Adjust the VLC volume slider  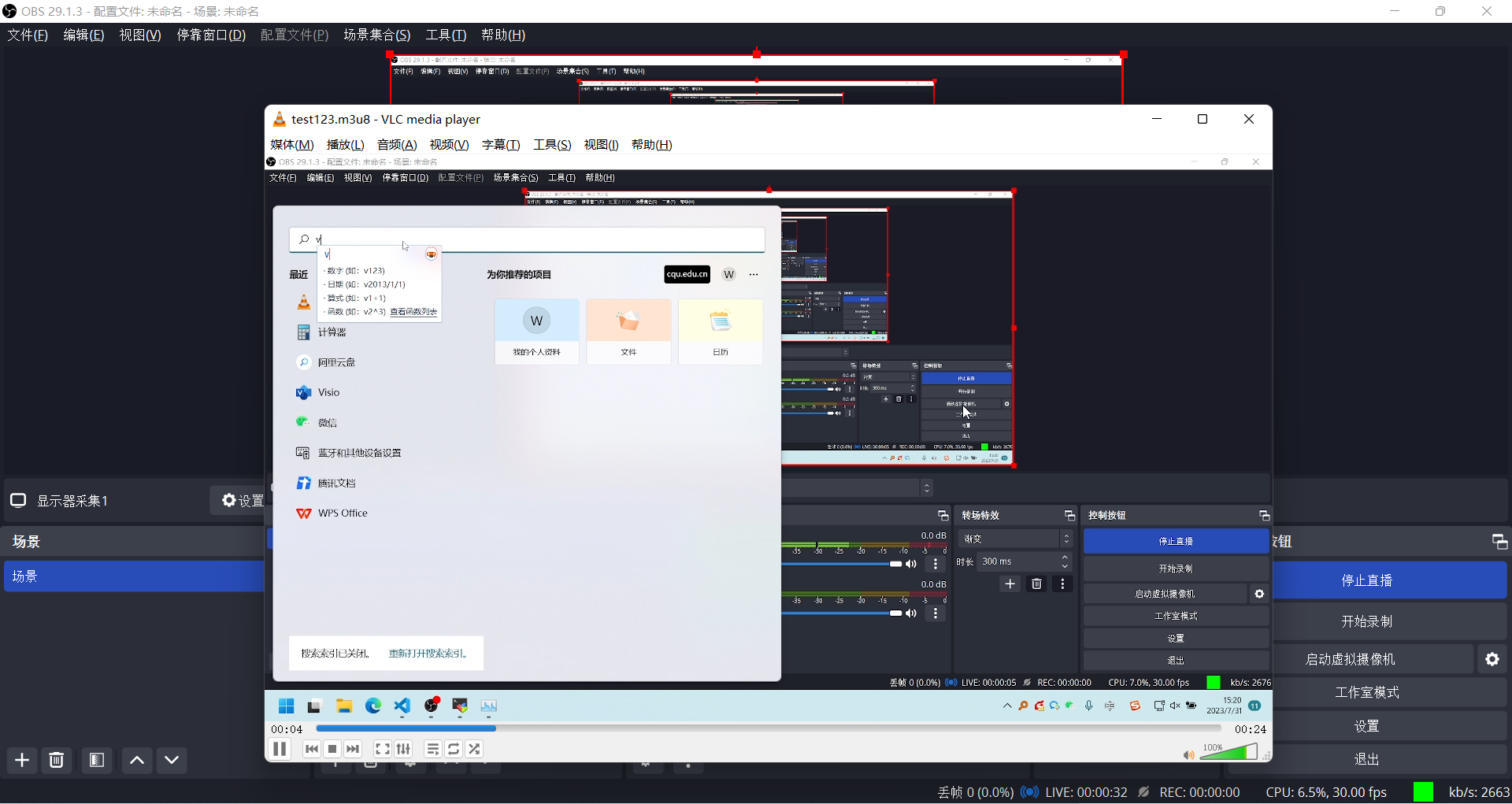tap(1228, 752)
